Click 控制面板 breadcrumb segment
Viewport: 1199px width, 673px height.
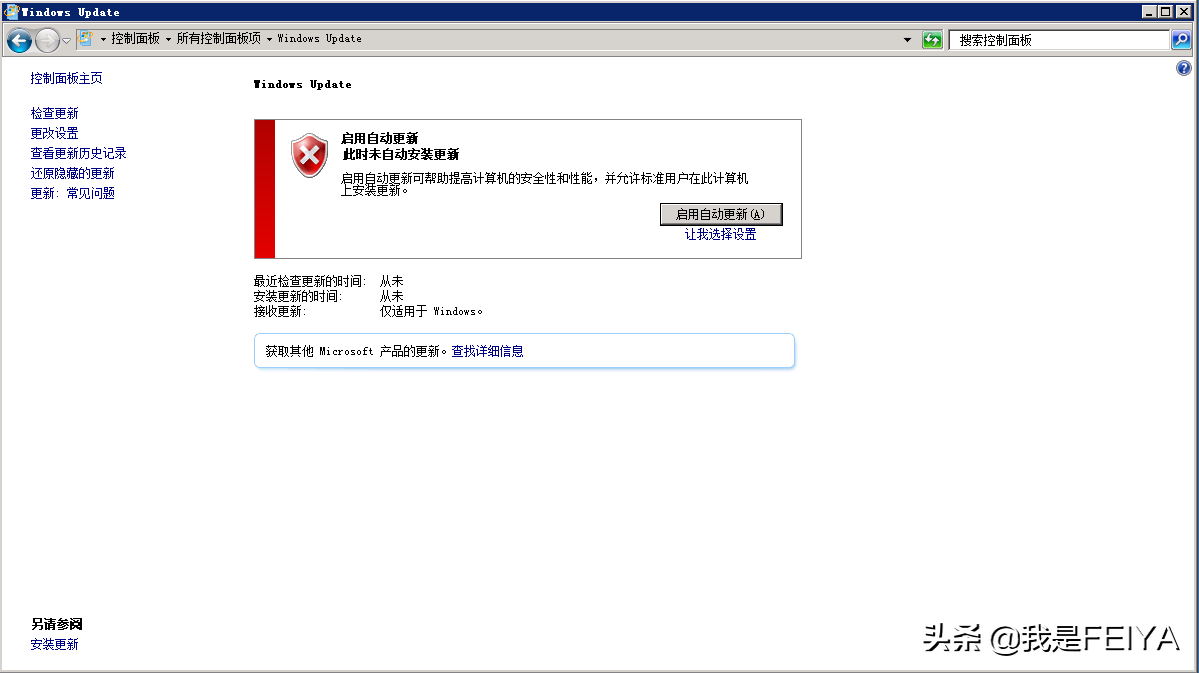135,38
